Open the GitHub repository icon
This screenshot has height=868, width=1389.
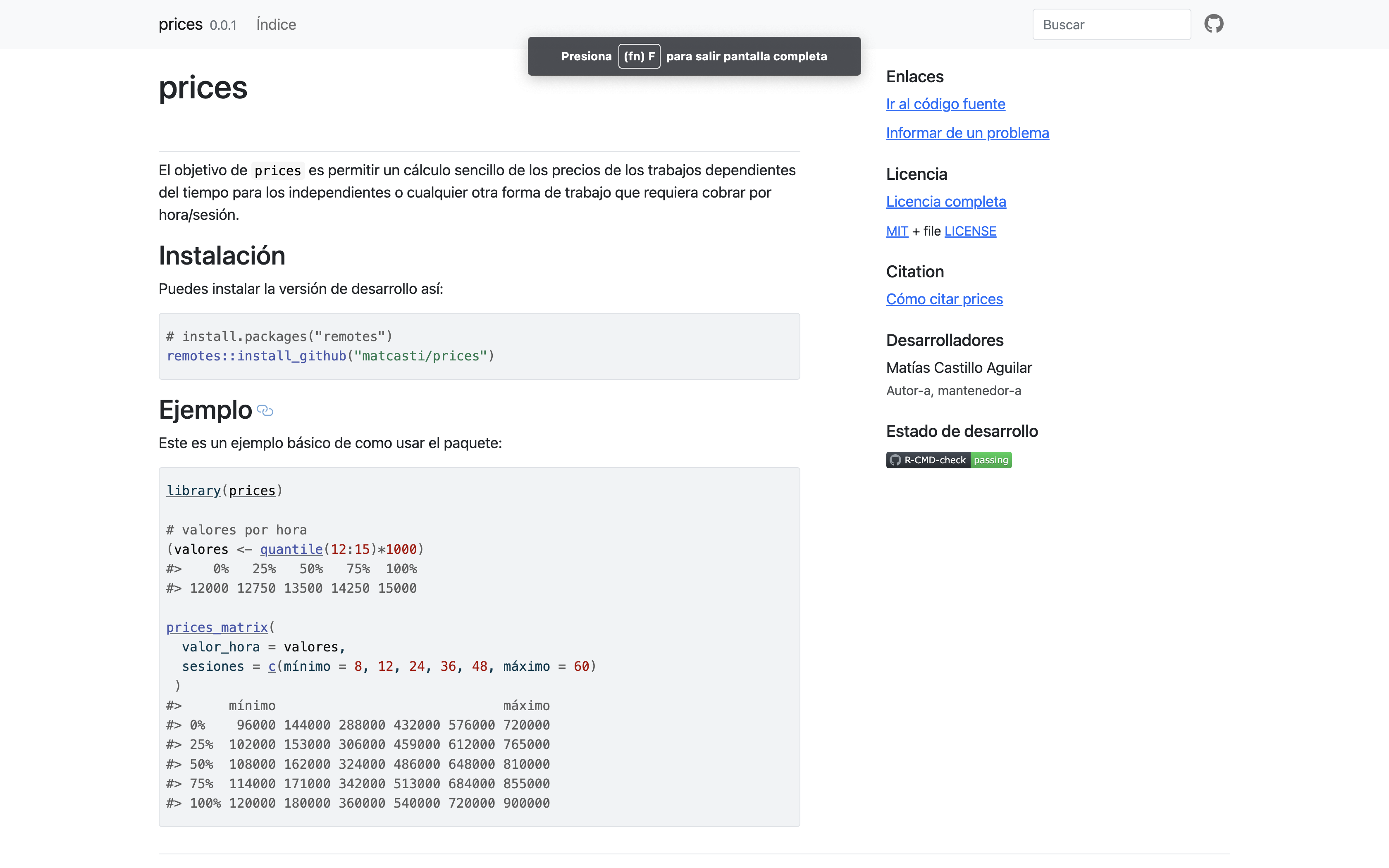click(1213, 24)
